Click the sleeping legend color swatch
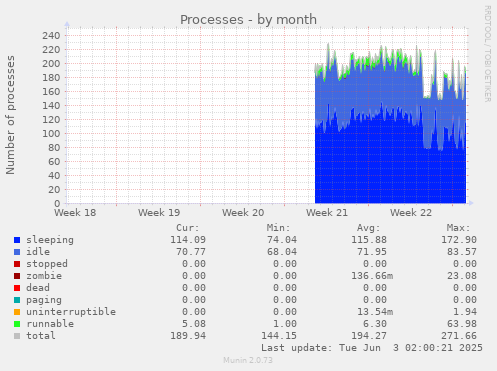This screenshot has height=371, width=497. [x=17, y=240]
